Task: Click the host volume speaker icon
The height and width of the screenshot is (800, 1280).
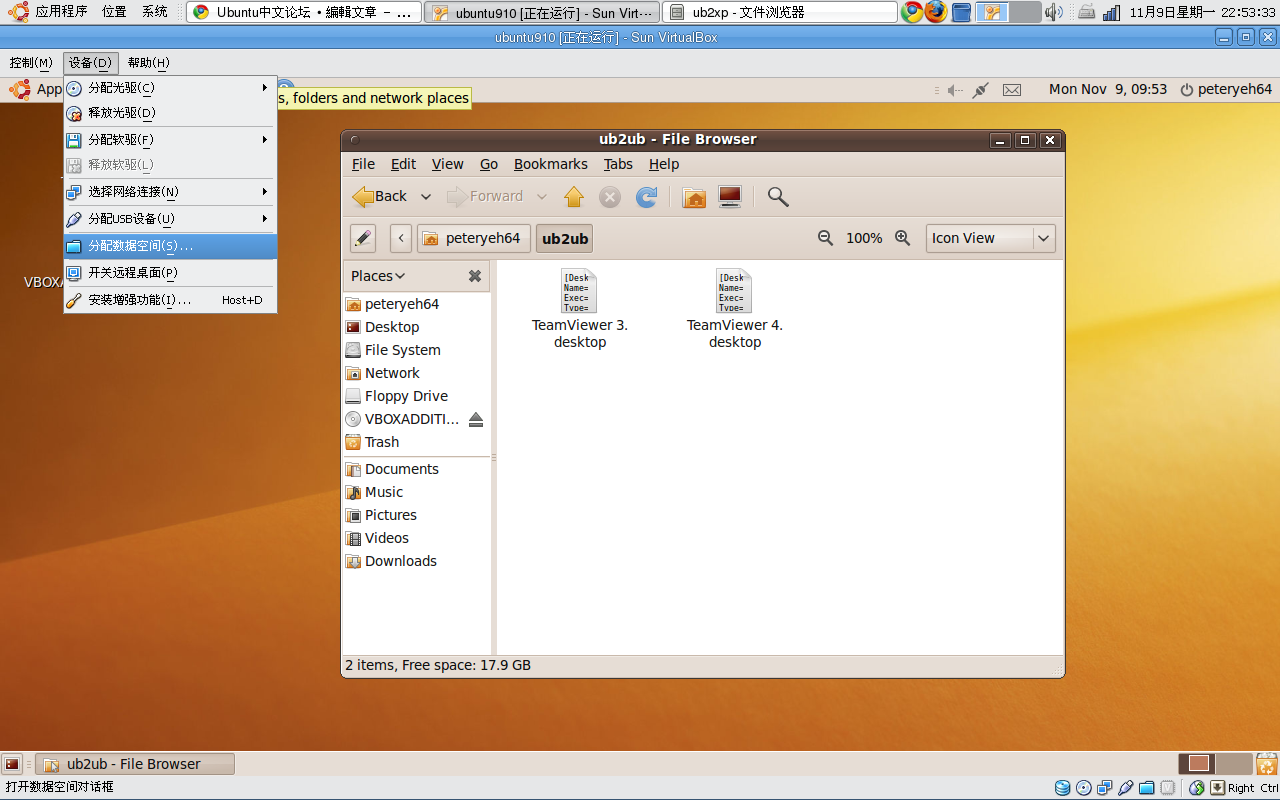Action: (1054, 12)
